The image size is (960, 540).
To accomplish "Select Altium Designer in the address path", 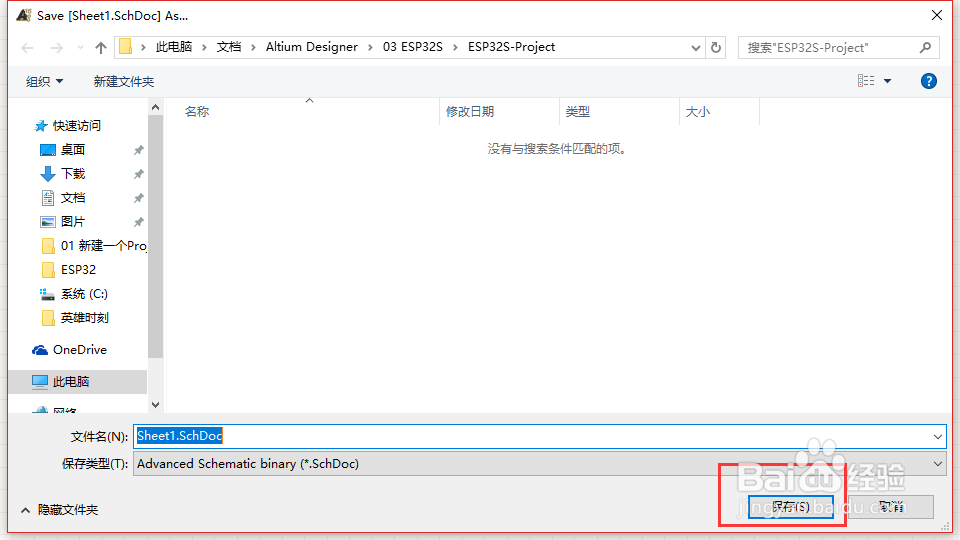I will pyautogui.click(x=312, y=47).
